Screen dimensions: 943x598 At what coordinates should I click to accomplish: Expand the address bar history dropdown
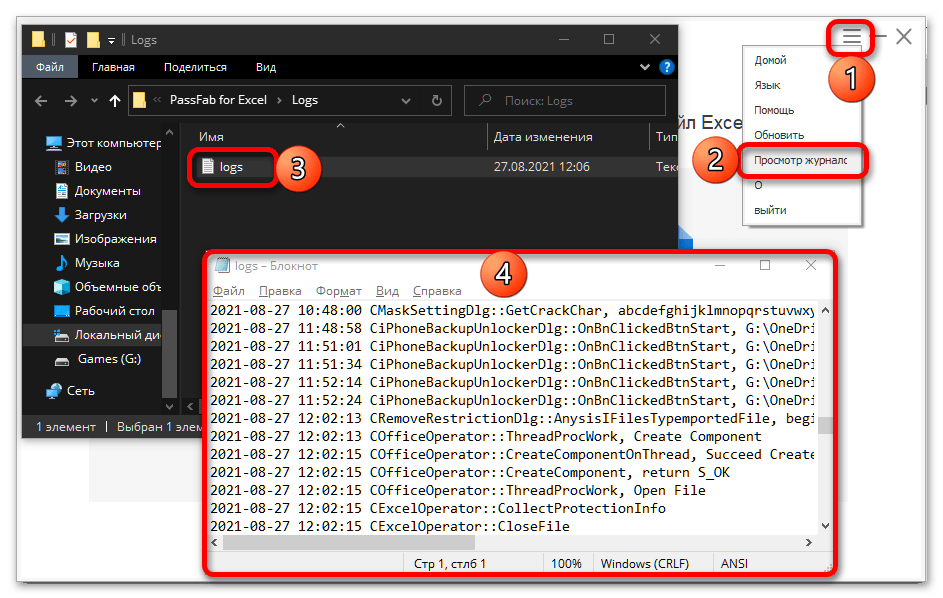[406, 101]
